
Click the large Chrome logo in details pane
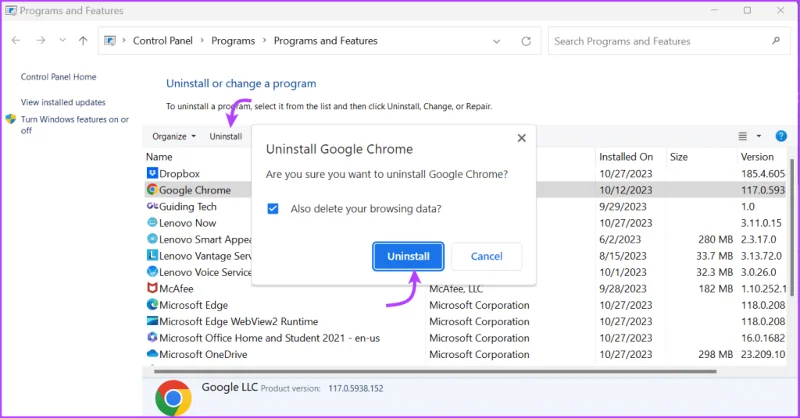tap(173, 398)
